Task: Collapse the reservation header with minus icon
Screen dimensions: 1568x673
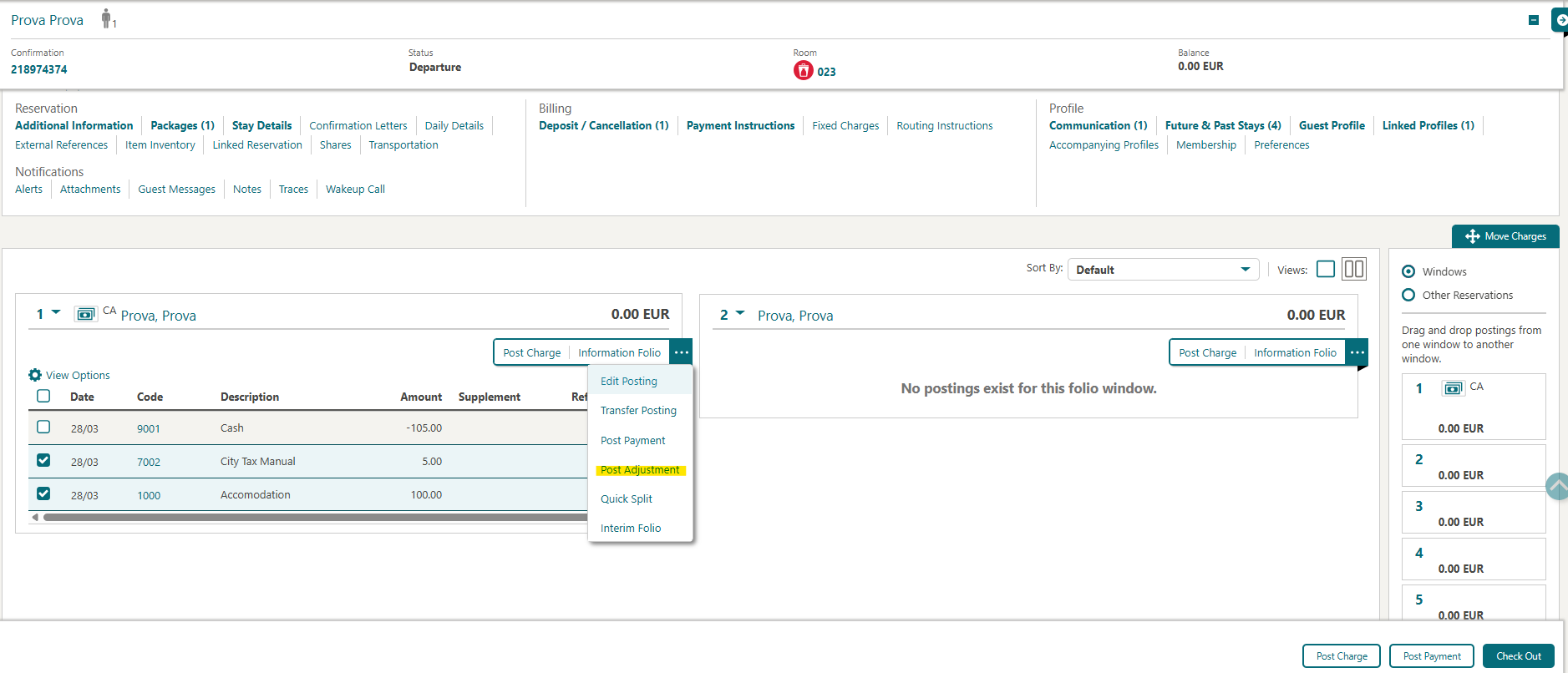Action: pyautogui.click(x=1533, y=20)
